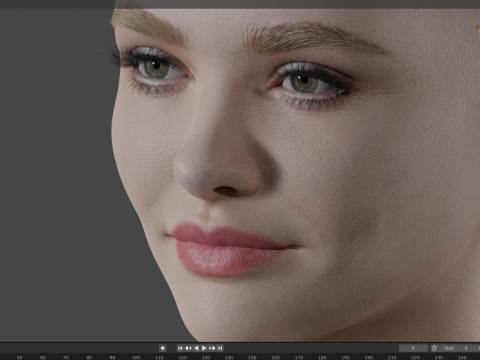Image resolution: width=480 pixels, height=360 pixels.
Task: Jump to the previous keyframe
Action: pos(188,348)
